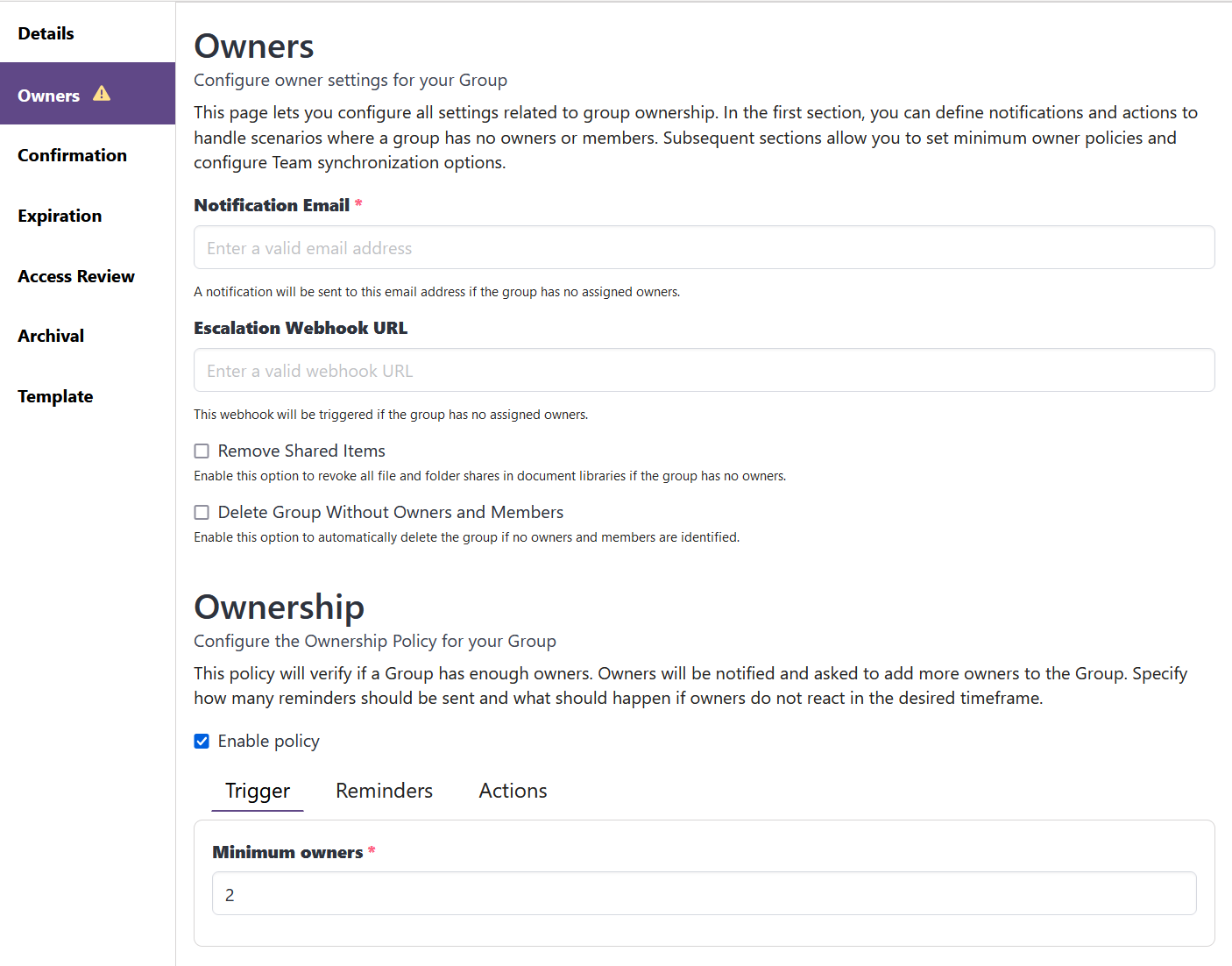
Task: Focus the Escalation Webhook URL field
Action: click(x=704, y=371)
